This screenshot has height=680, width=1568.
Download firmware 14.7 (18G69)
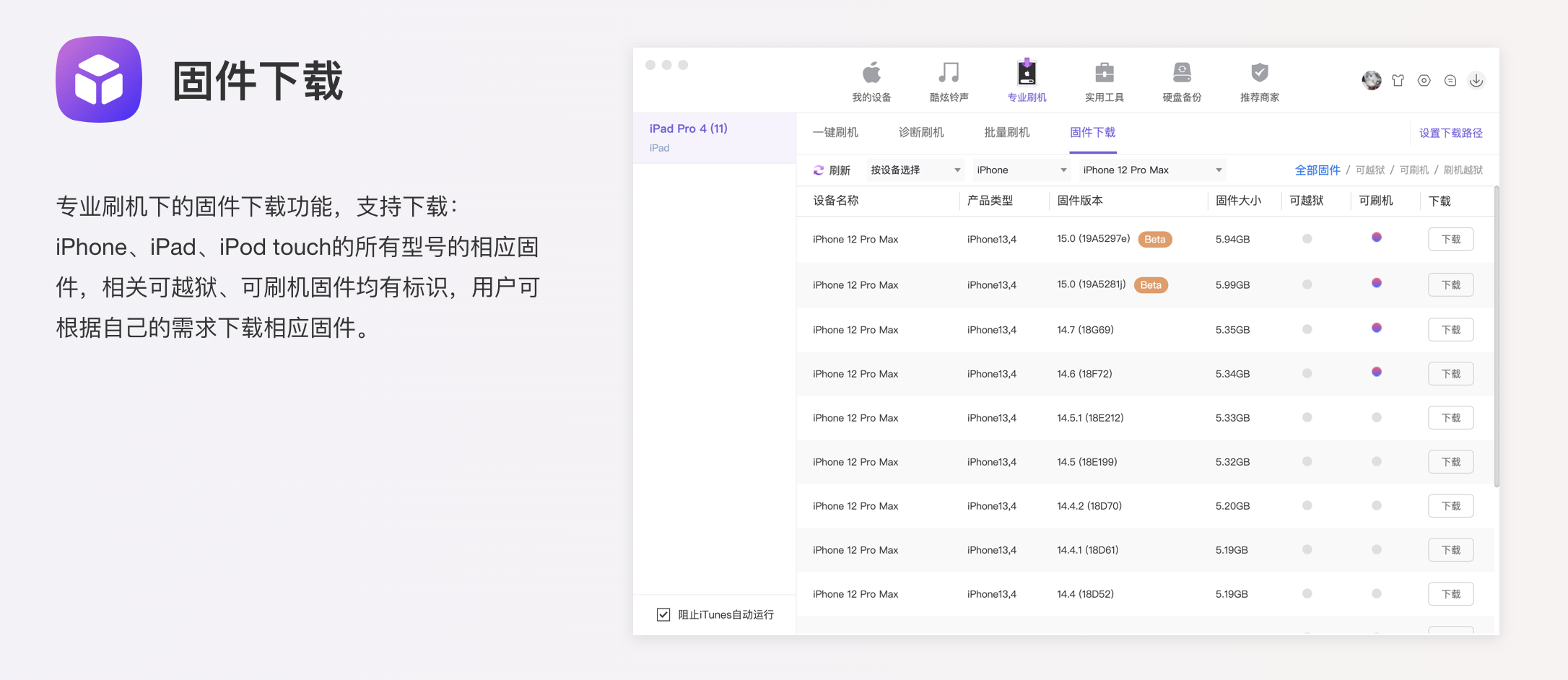click(1451, 330)
